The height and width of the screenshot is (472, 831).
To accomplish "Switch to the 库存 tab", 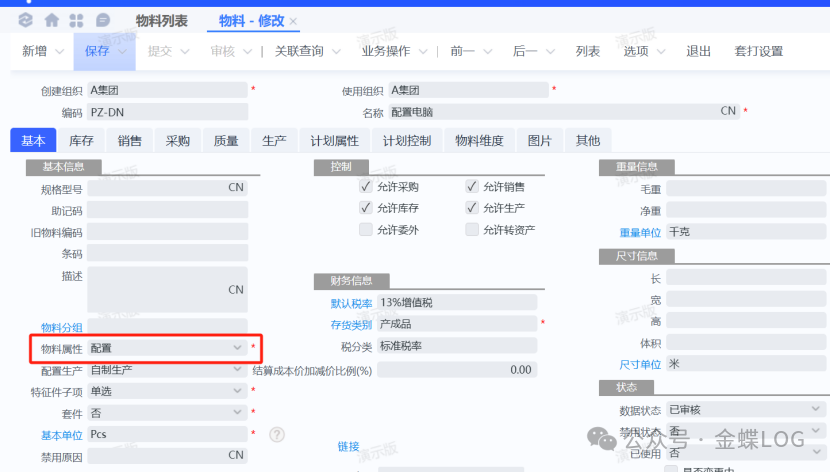I will pyautogui.click(x=81, y=141).
